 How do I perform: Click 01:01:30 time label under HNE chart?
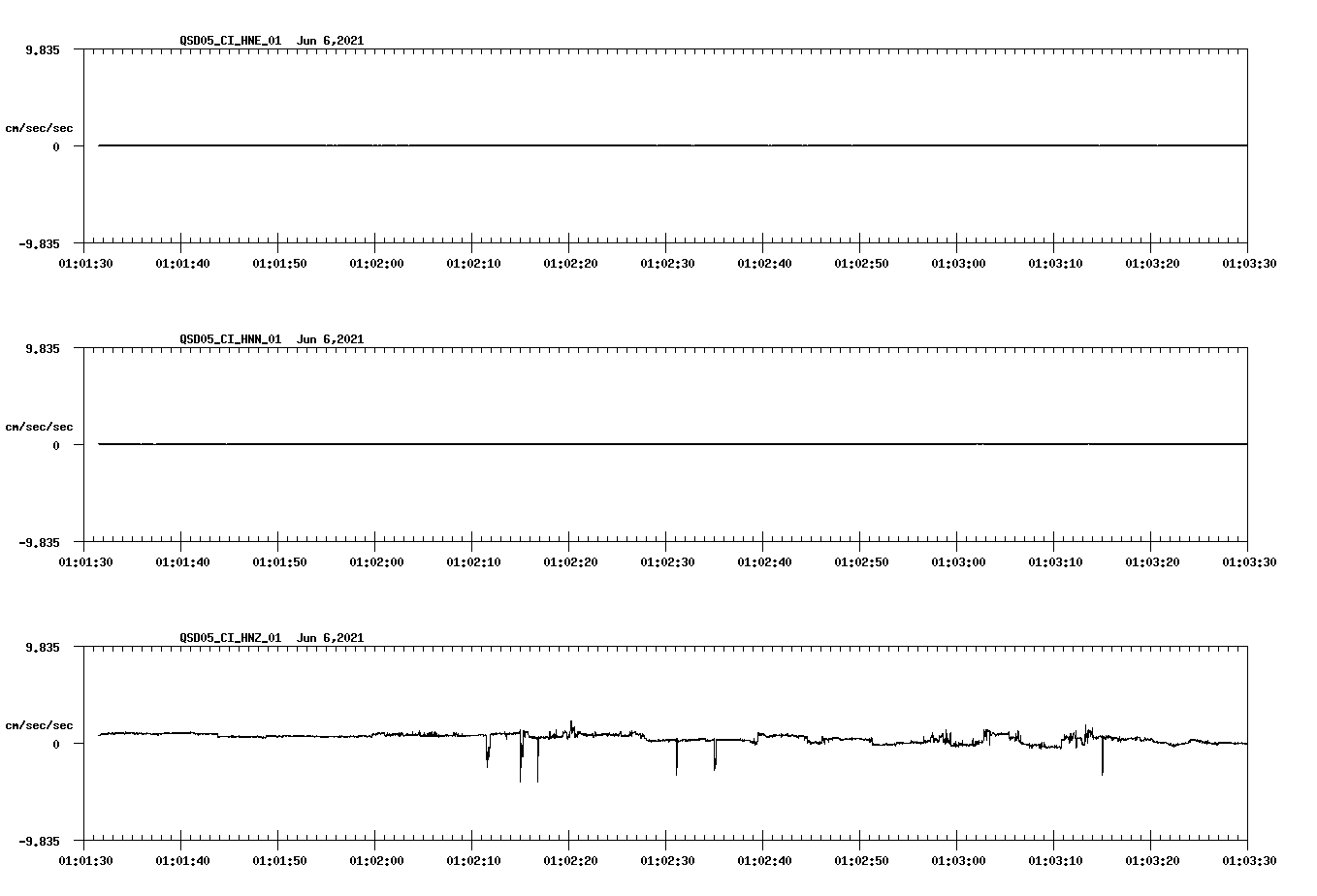pos(85,263)
